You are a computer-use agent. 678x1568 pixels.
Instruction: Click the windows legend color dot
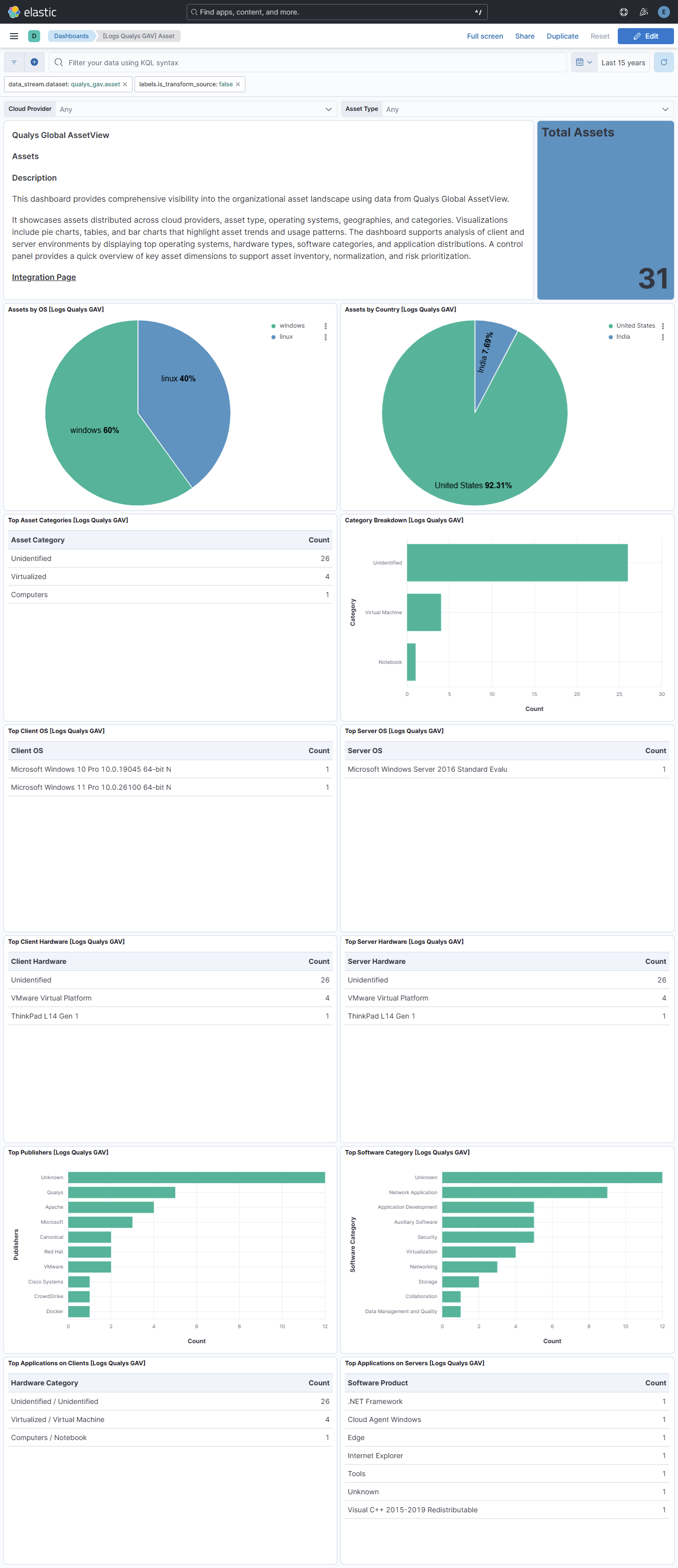click(274, 326)
